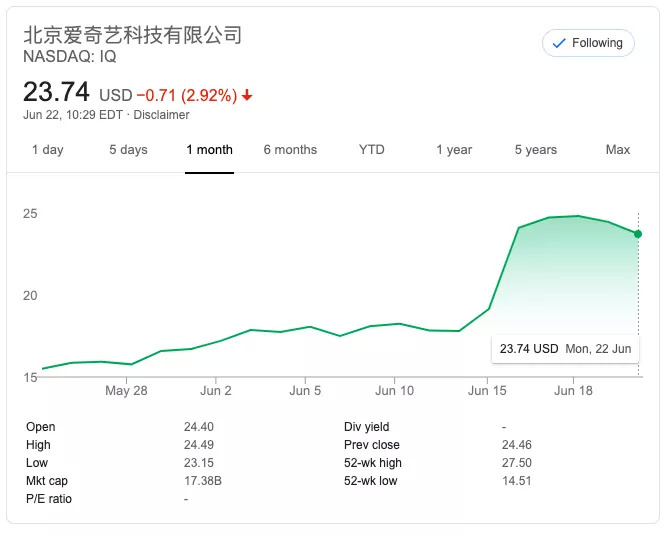Open the 5 years chart view
668x536 pixels.
535,150
